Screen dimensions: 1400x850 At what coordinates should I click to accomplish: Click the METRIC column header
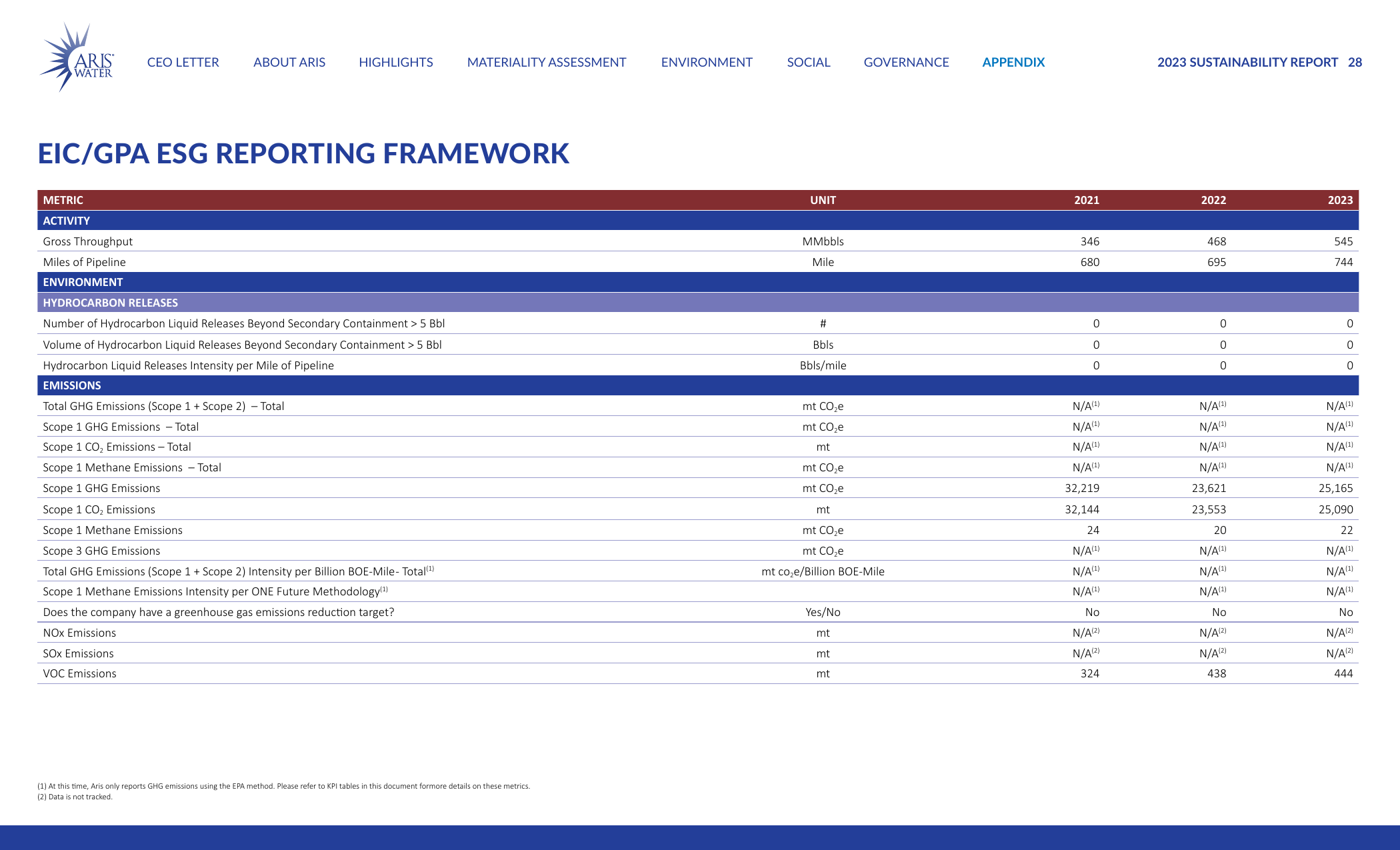[x=63, y=200]
